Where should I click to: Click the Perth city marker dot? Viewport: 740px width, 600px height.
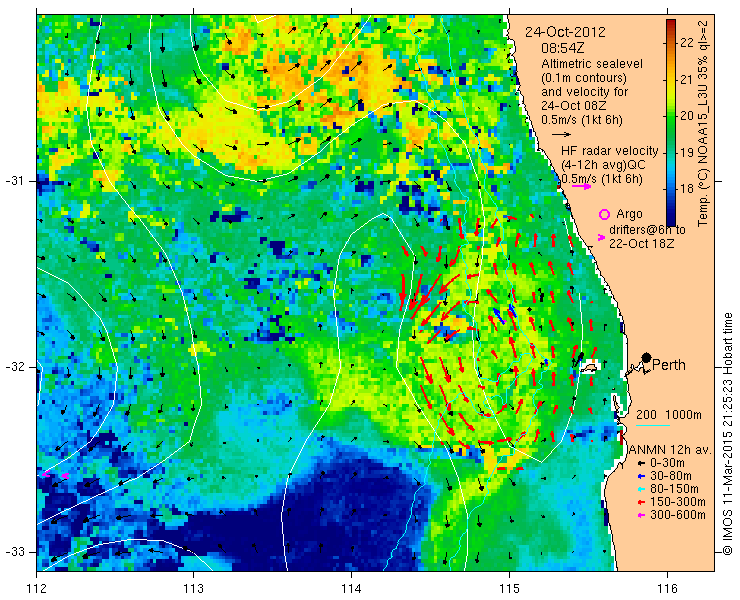pos(646,357)
